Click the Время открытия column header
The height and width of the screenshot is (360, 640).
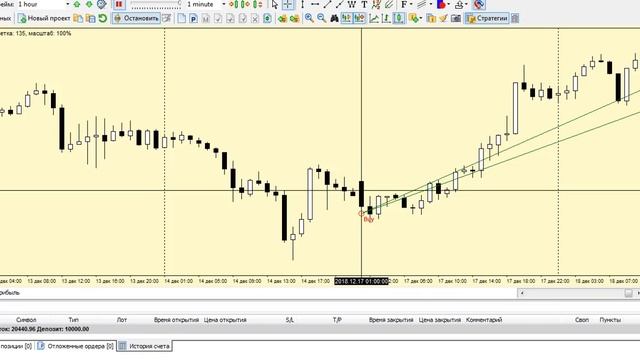(176, 320)
